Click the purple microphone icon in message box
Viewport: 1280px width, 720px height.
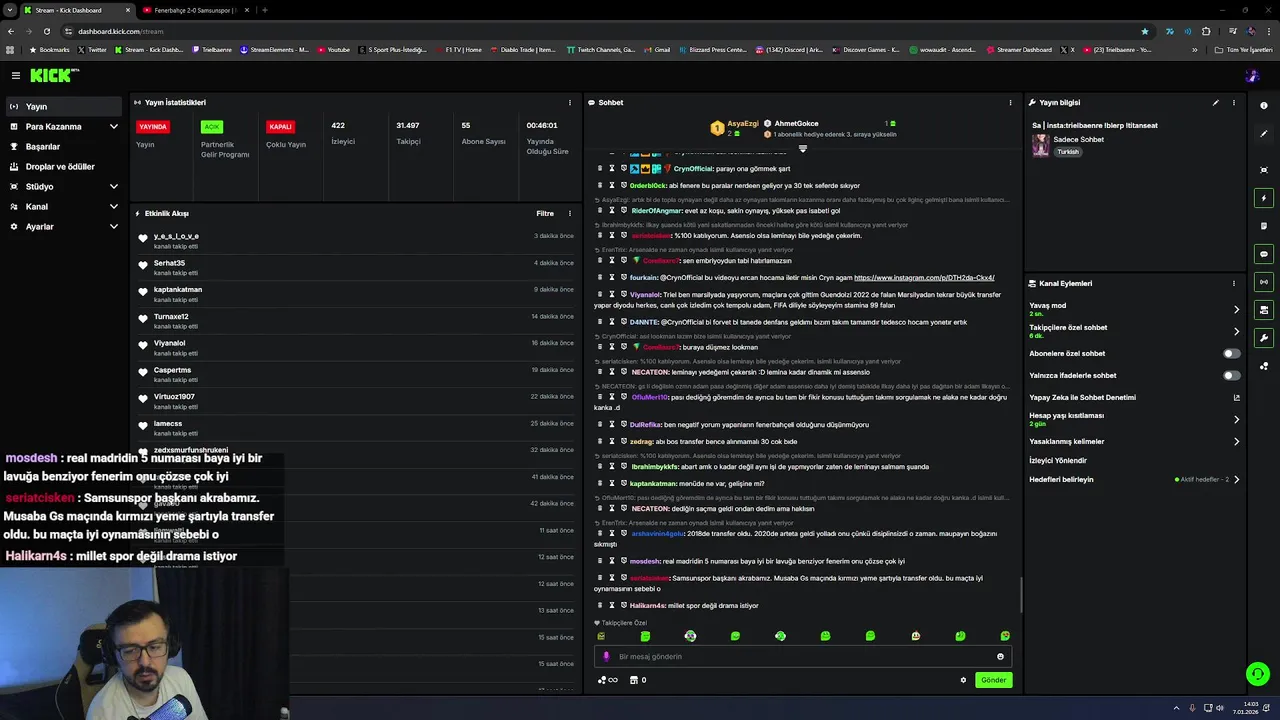606,657
